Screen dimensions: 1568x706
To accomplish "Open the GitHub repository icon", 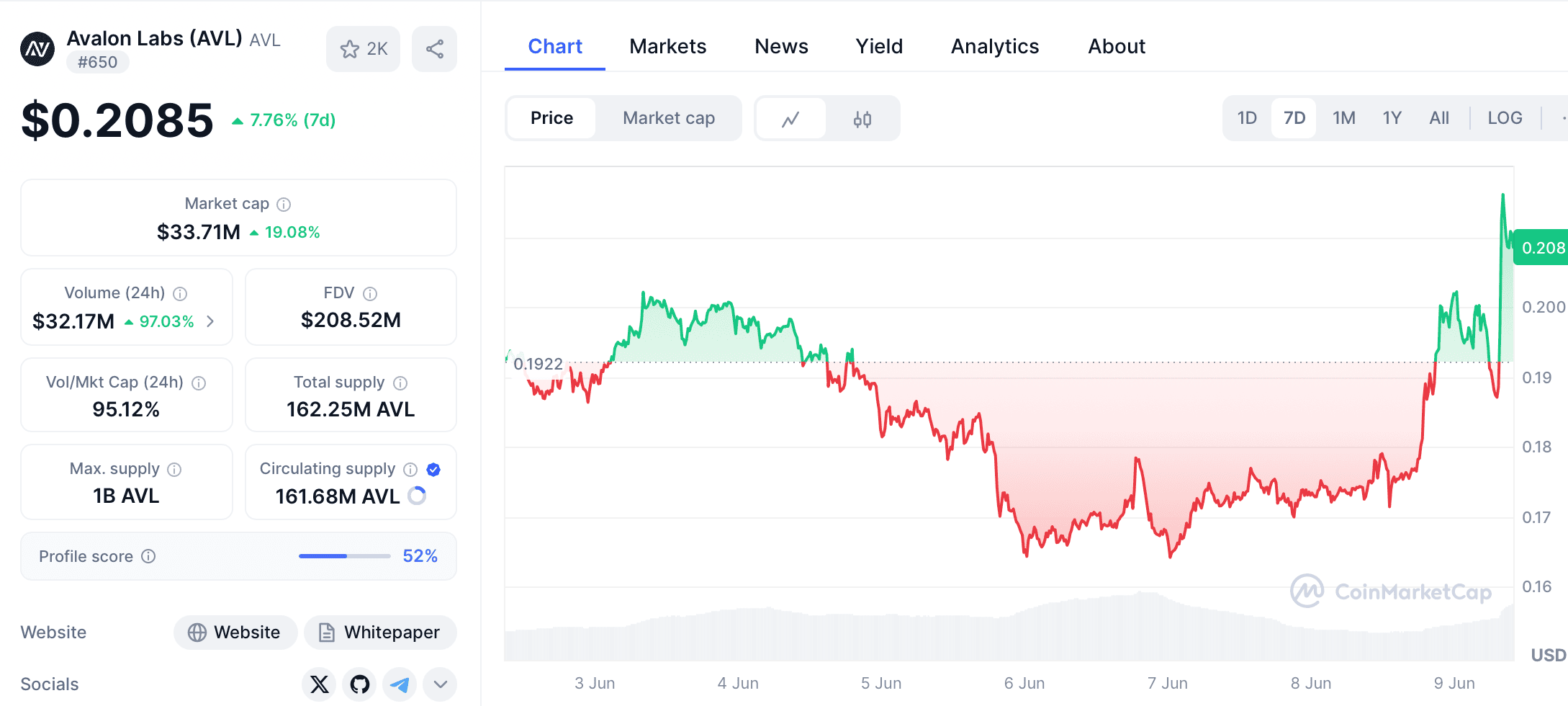I will tap(359, 684).
